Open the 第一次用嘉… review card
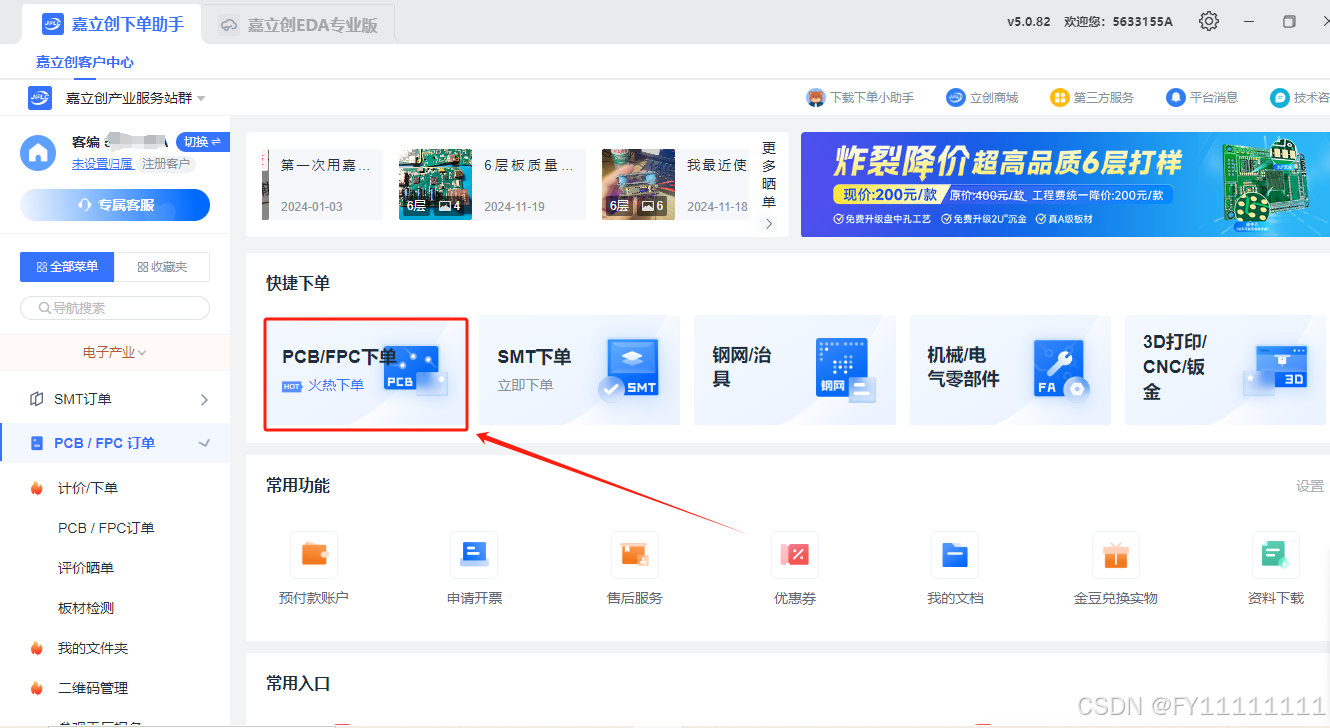This screenshot has height=728, width=1330. [x=322, y=185]
